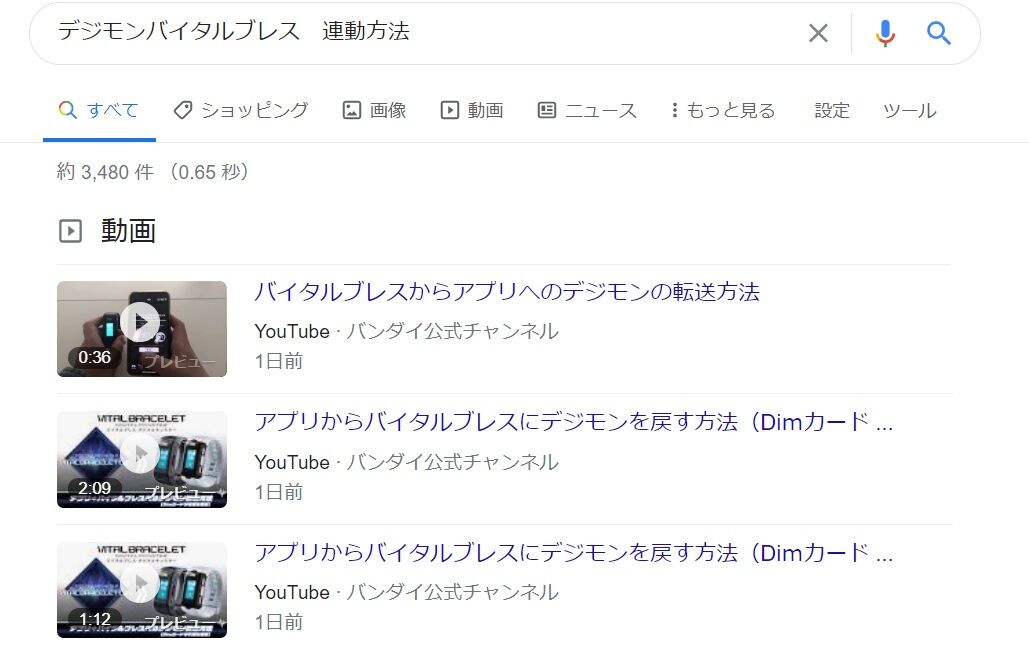
Task: Play the 0:36 バンダイ video preview
Action: click(141, 322)
